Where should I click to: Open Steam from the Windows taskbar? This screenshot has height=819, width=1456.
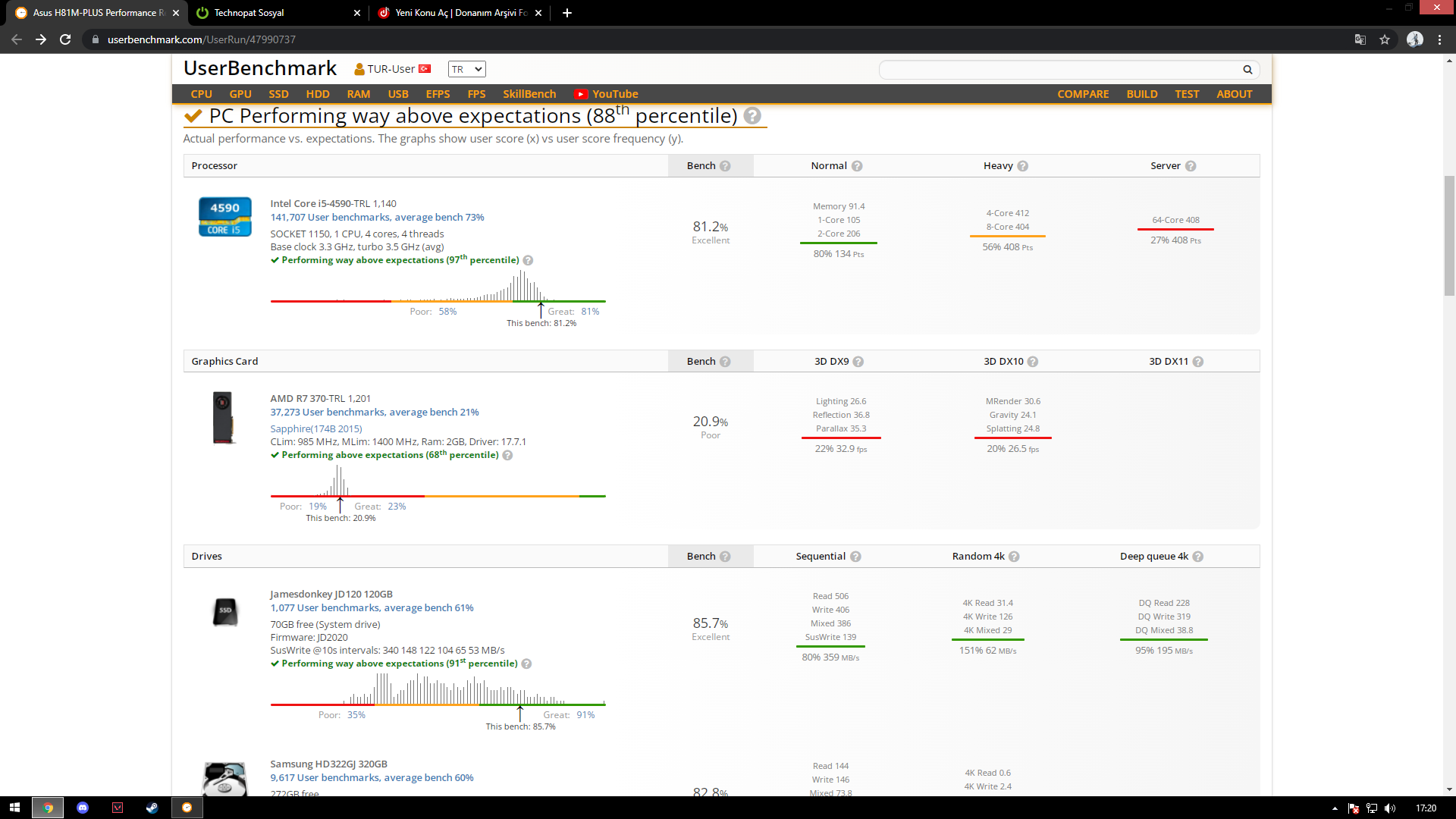click(152, 808)
